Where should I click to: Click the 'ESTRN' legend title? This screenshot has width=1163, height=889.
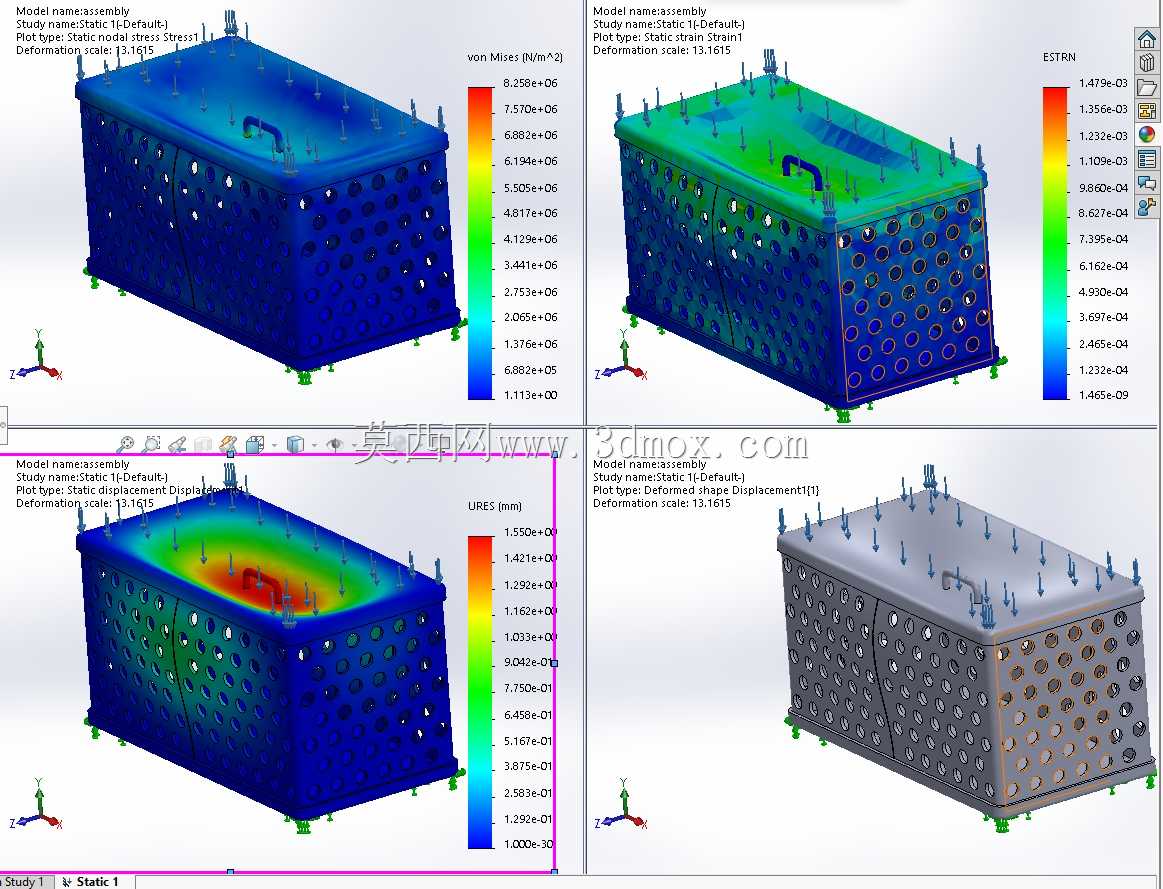point(1058,57)
